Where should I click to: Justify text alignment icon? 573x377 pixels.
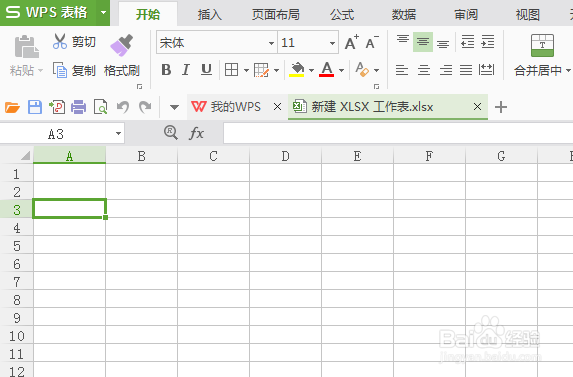(466, 70)
